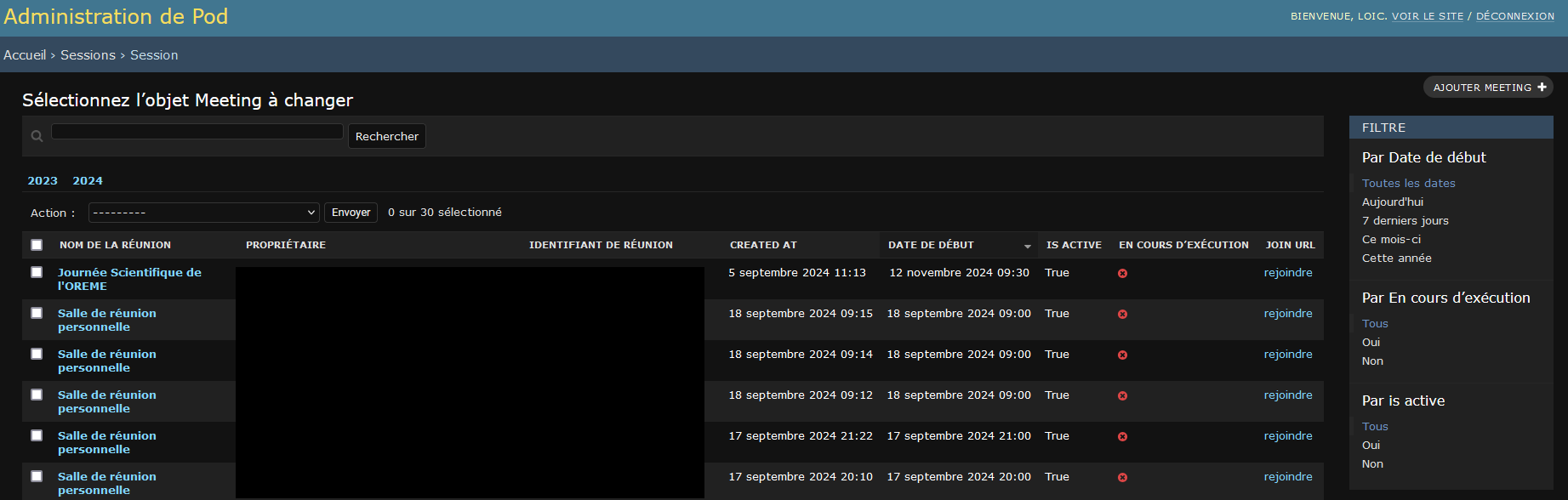Select the checkbox for the meeting created 18 septembre 09:15
The width and height of the screenshot is (1568, 500).
click(x=37, y=313)
